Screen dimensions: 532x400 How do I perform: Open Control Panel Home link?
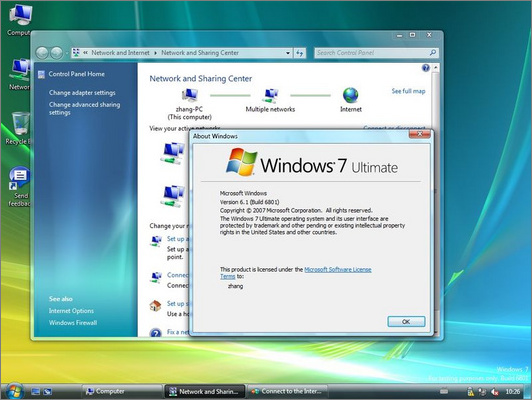pos(76,74)
